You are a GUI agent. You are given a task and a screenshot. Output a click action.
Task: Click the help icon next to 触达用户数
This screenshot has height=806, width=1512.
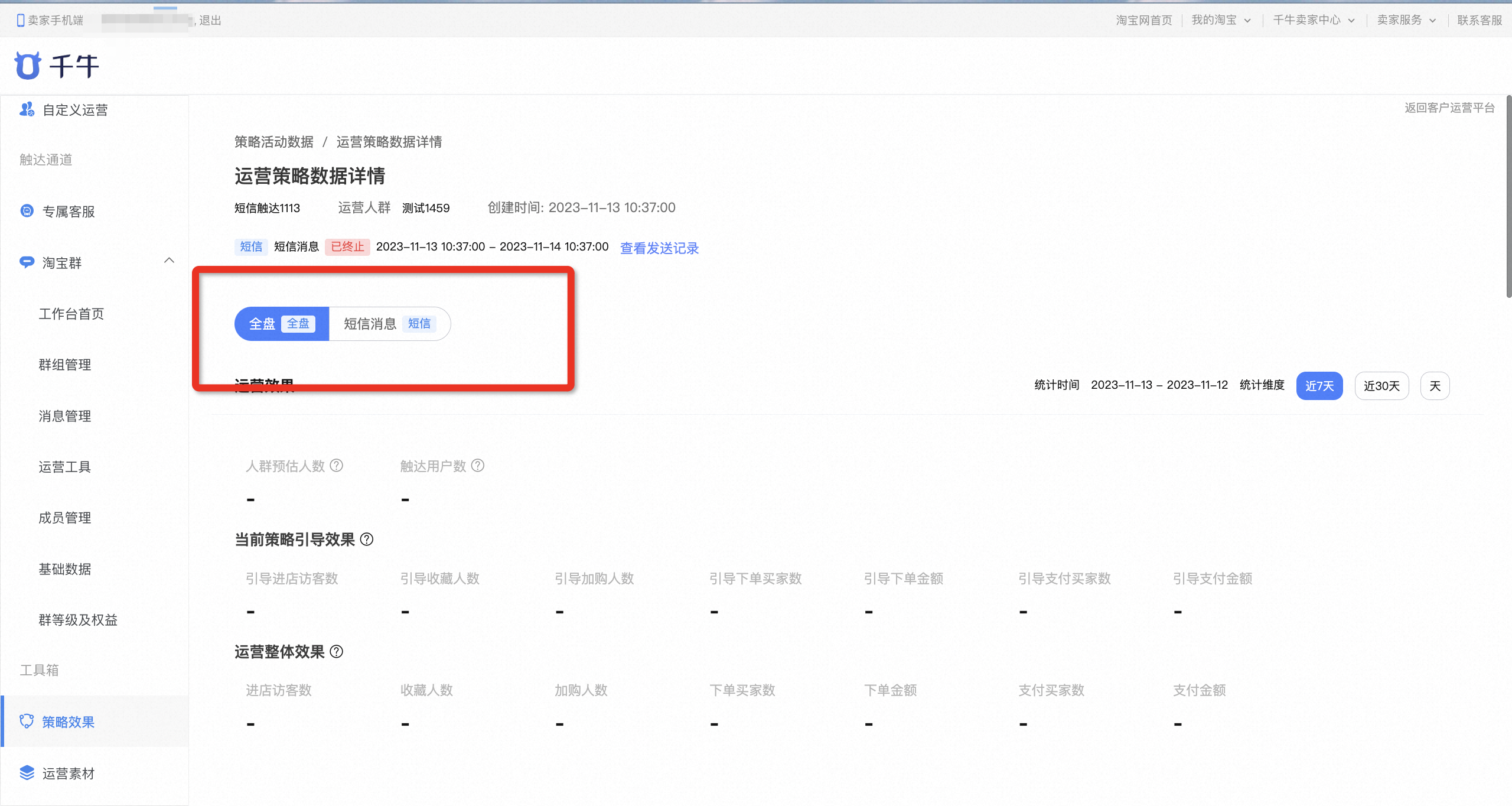(478, 466)
